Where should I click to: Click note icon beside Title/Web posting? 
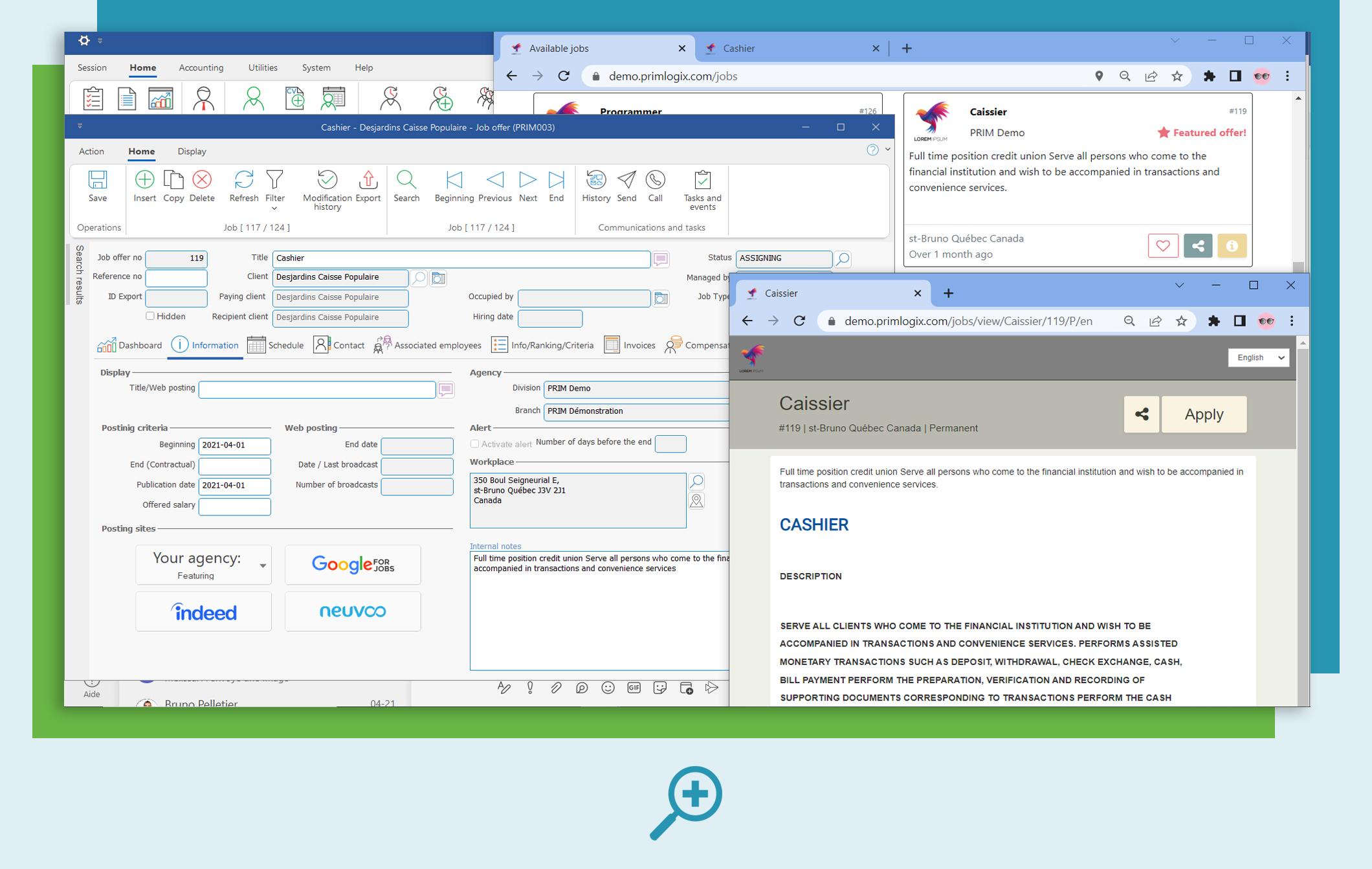point(446,389)
